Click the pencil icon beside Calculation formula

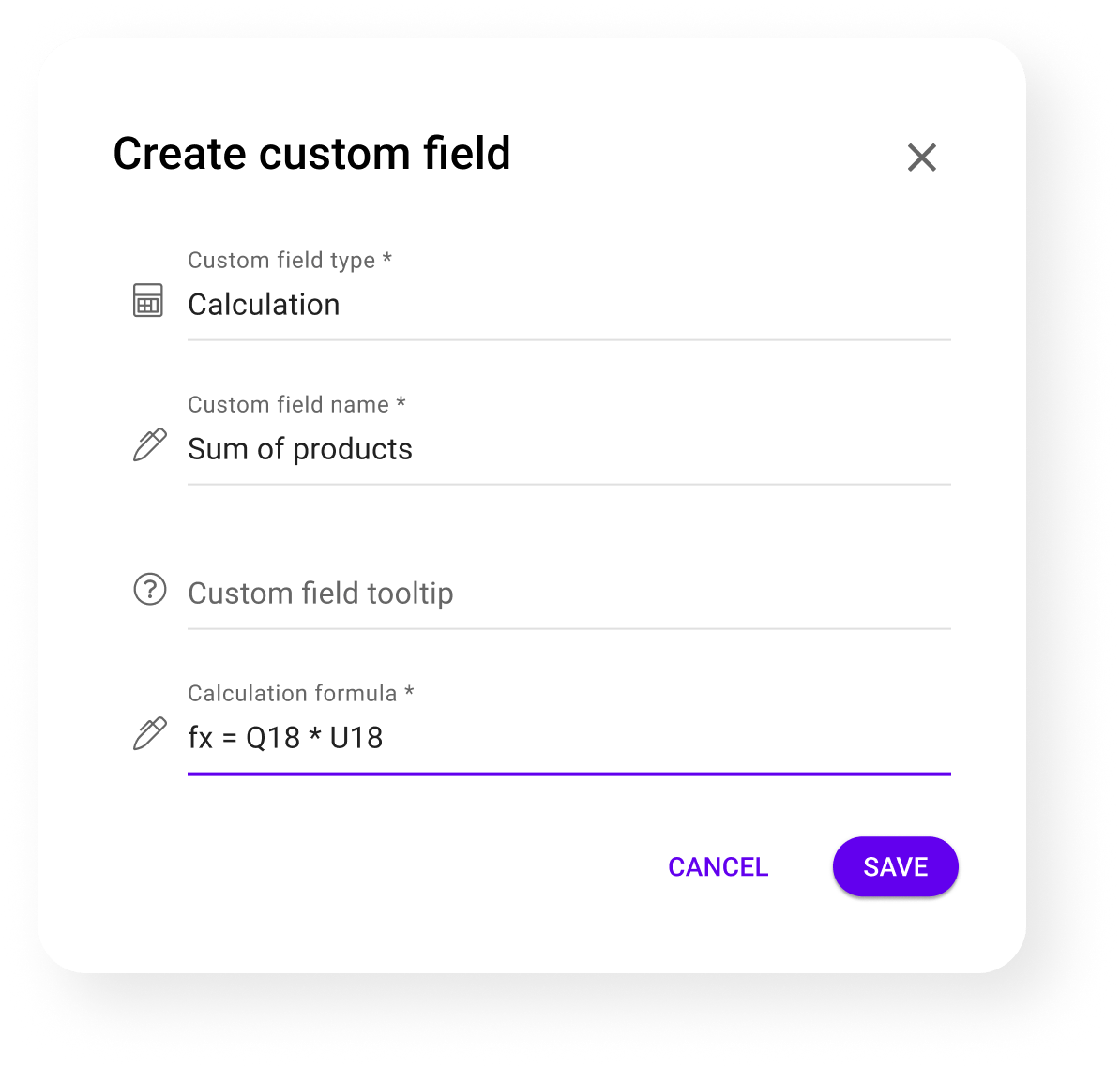pyautogui.click(x=150, y=734)
